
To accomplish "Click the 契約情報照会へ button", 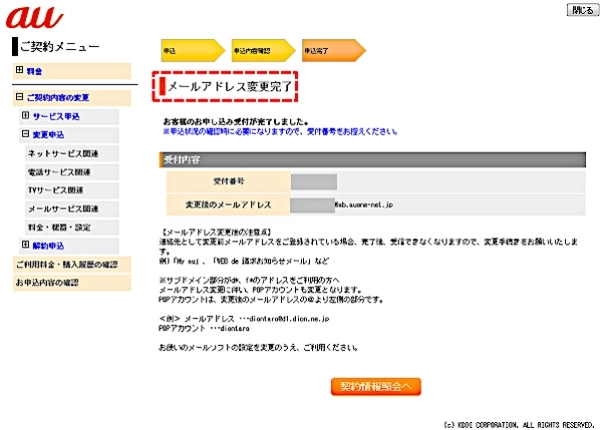I will 376,385.
